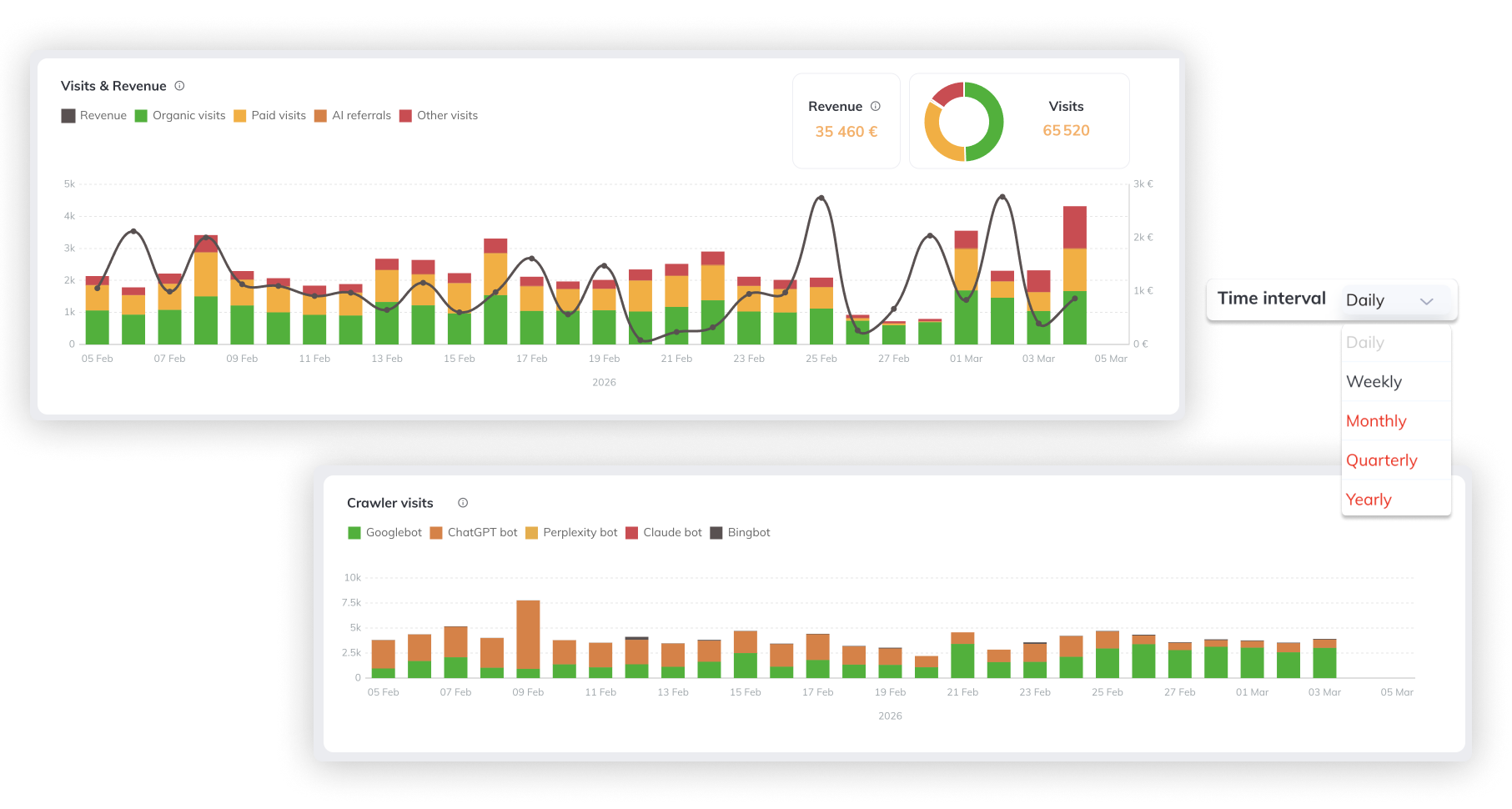Click info icon next to Visits & Revenue
This screenshot has height=809, width=1512.
(179, 86)
